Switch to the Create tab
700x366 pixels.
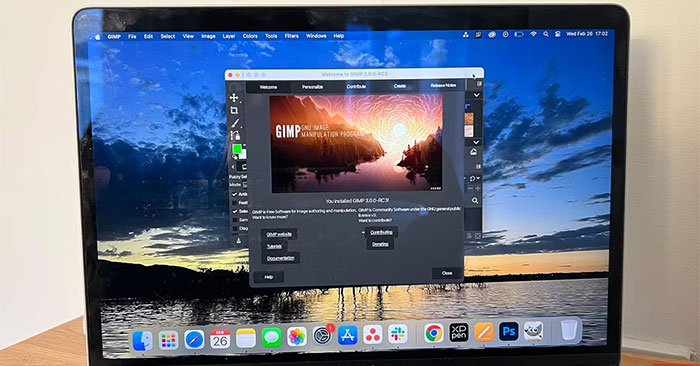(400, 86)
